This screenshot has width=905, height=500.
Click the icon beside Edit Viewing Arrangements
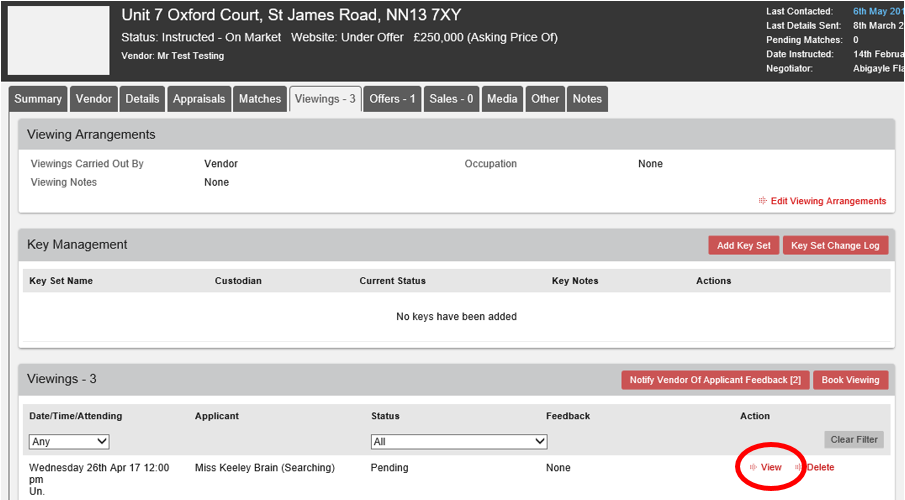[762, 200]
